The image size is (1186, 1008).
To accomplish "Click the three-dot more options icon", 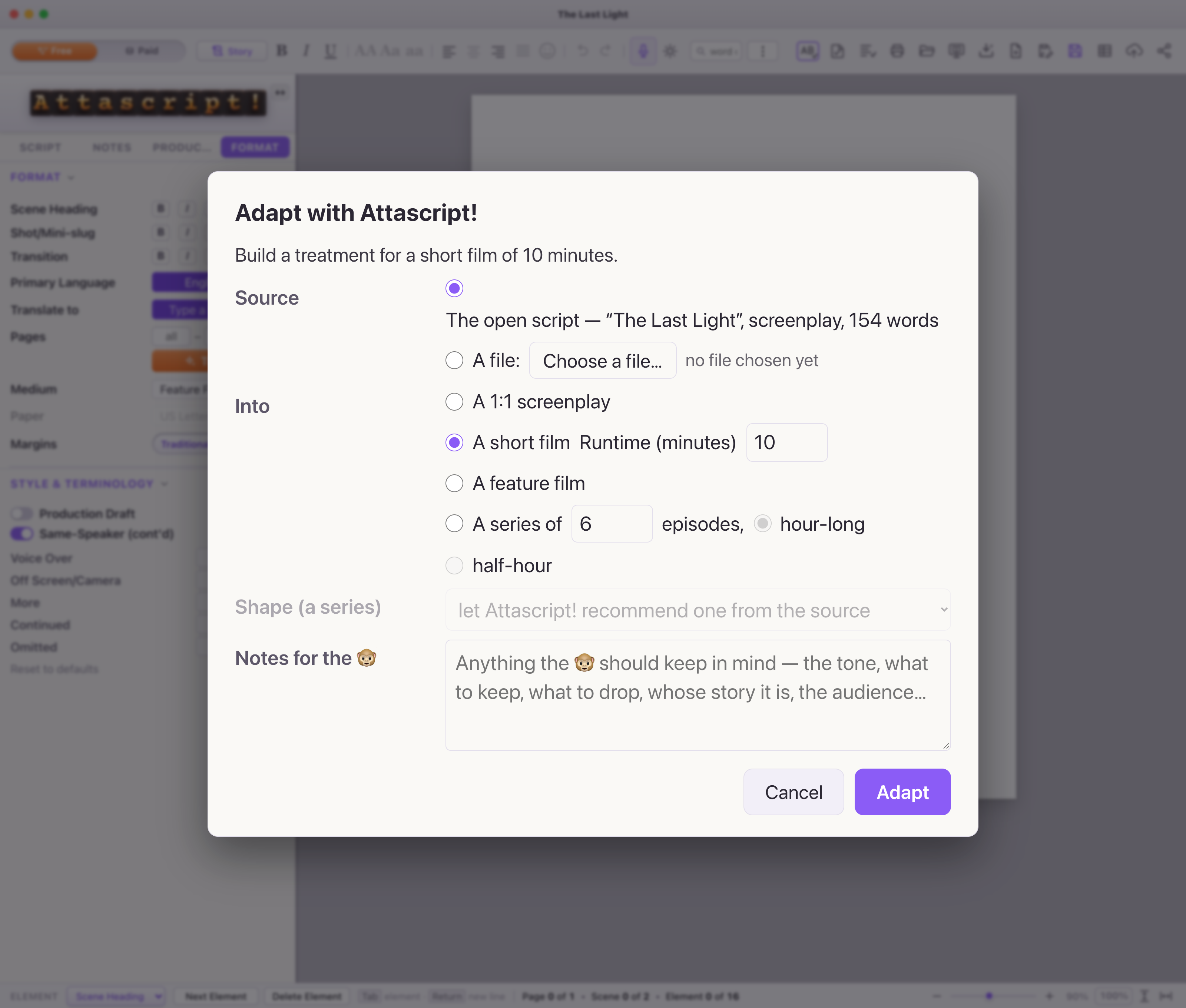I will coord(762,52).
